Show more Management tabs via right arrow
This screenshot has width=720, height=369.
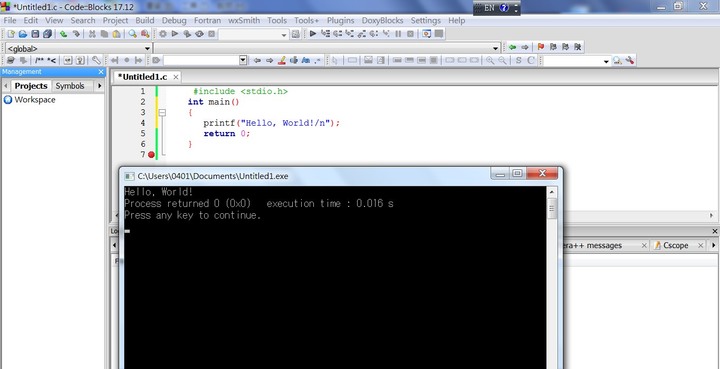click(100, 86)
